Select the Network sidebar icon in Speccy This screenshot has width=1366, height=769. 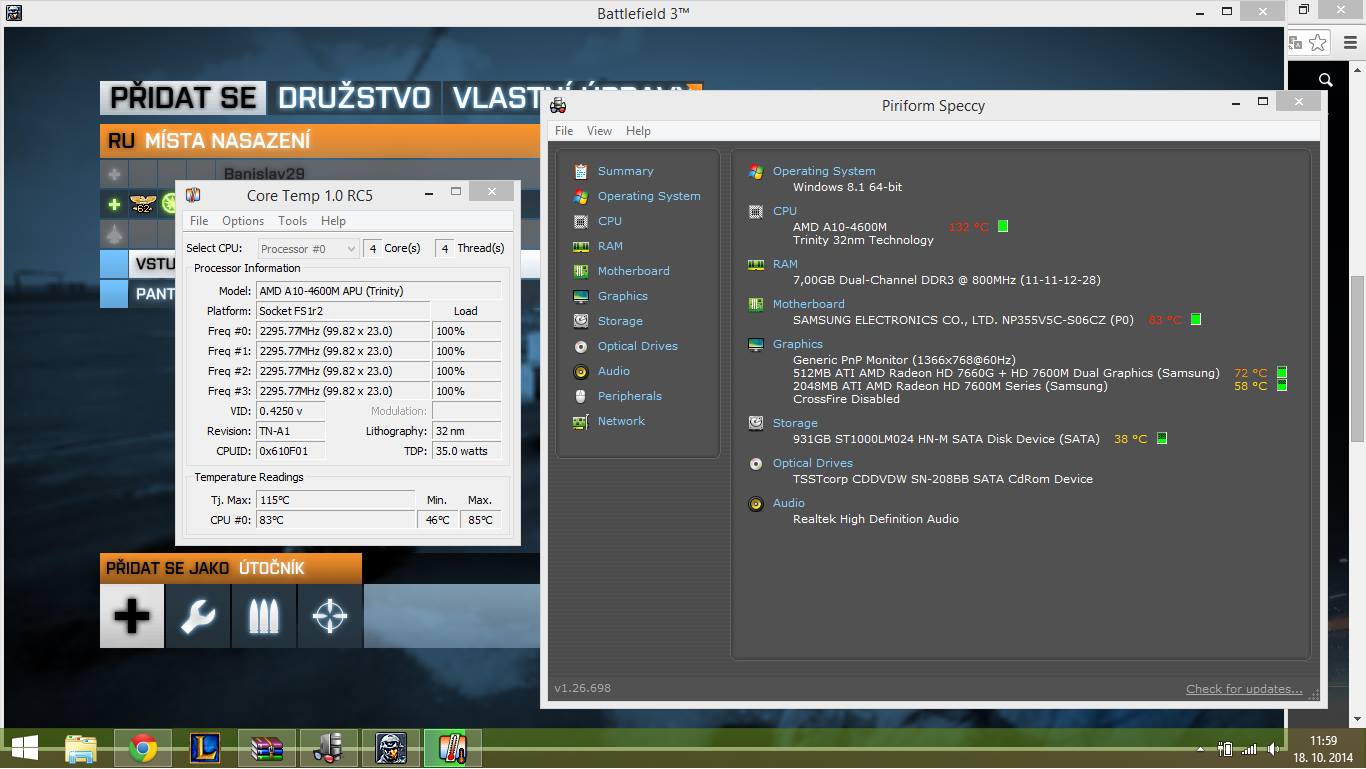580,421
